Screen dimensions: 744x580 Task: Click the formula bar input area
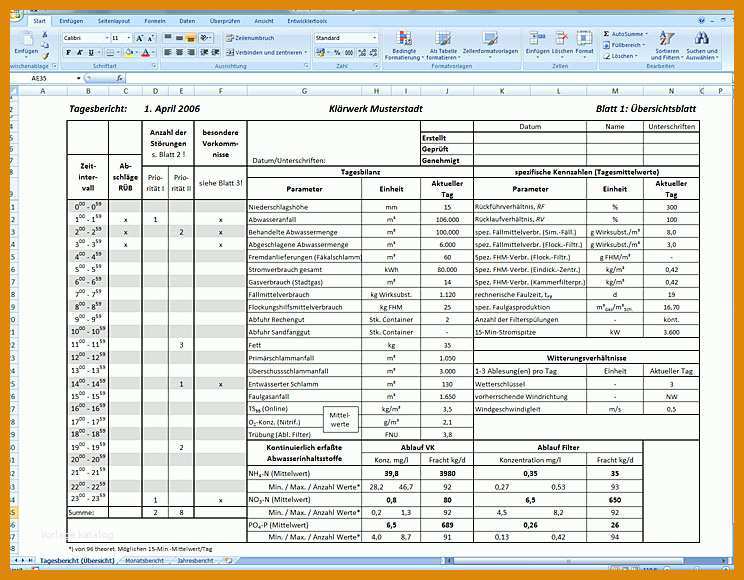427,78
